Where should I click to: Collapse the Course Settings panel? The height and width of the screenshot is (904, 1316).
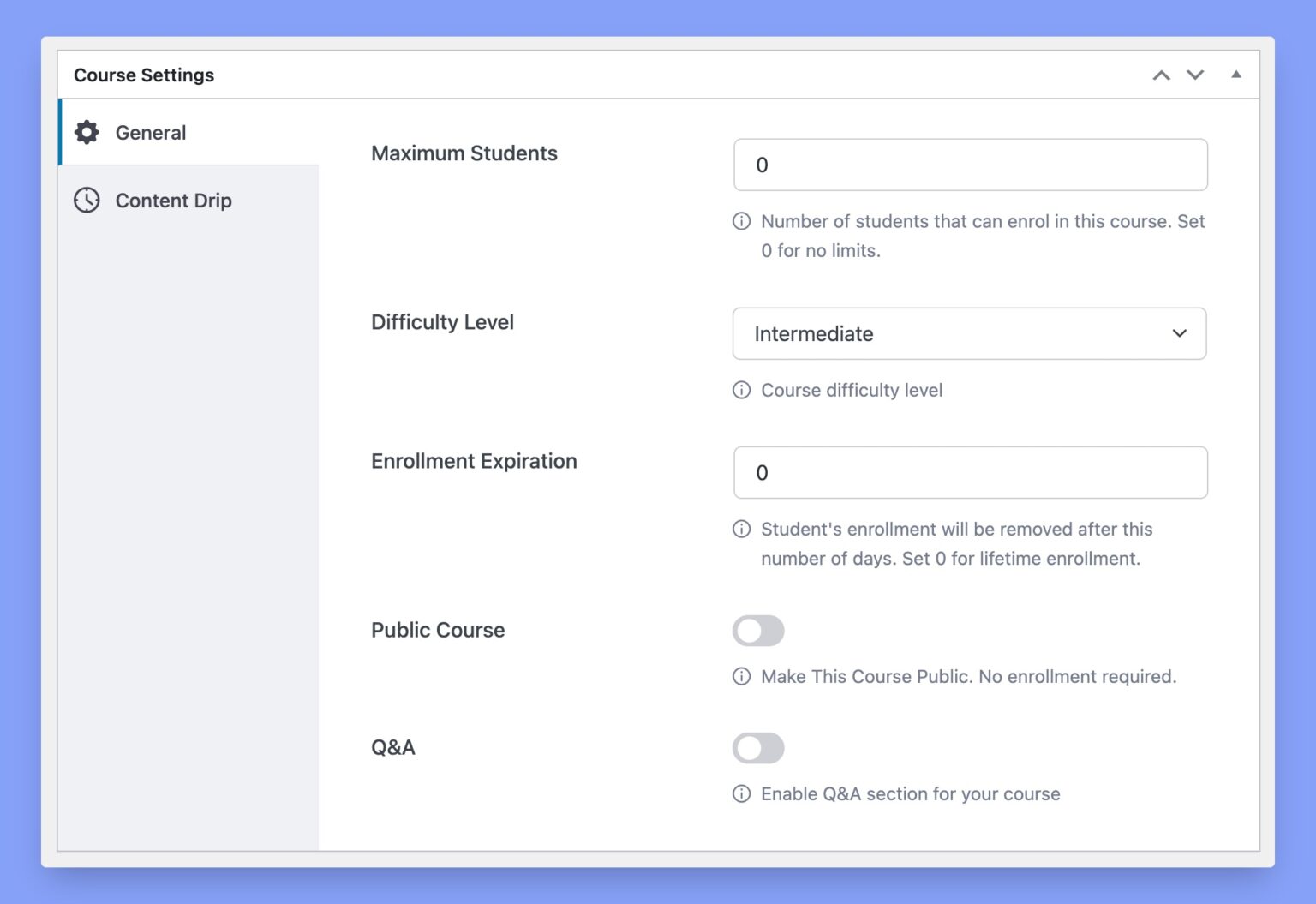pos(1235,75)
